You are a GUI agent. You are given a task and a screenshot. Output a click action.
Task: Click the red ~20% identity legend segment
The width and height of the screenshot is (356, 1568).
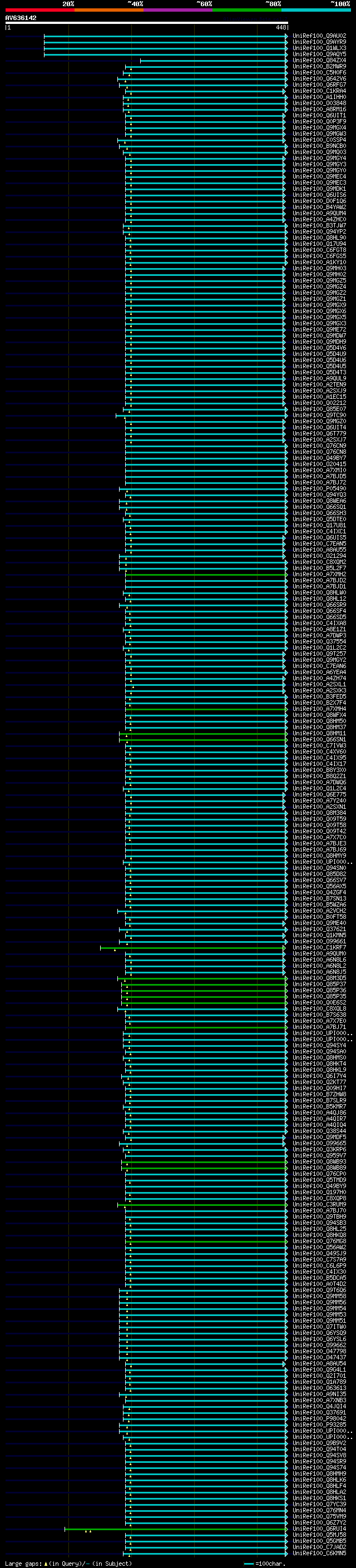coord(39,10)
